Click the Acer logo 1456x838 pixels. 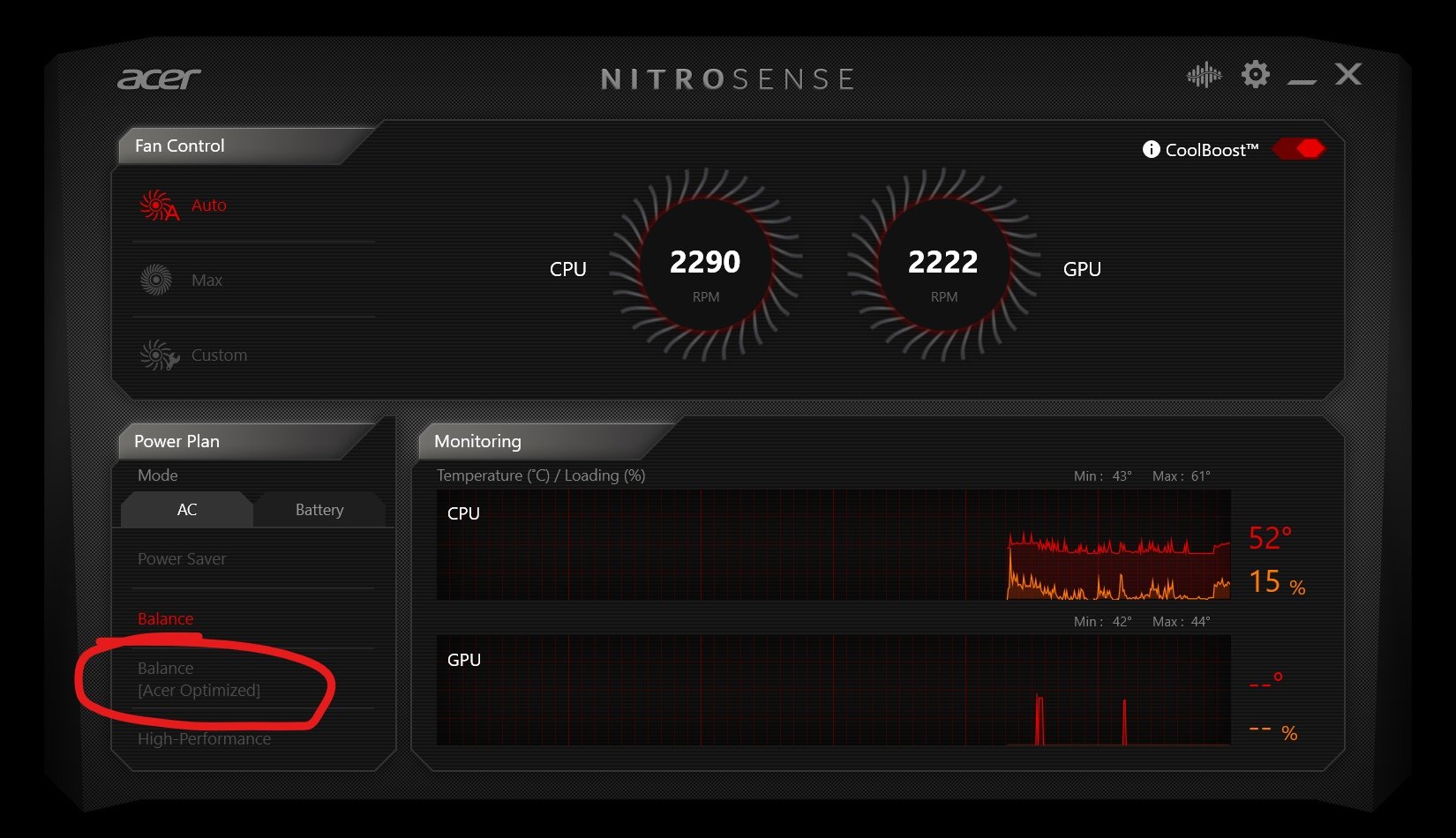coord(160,79)
